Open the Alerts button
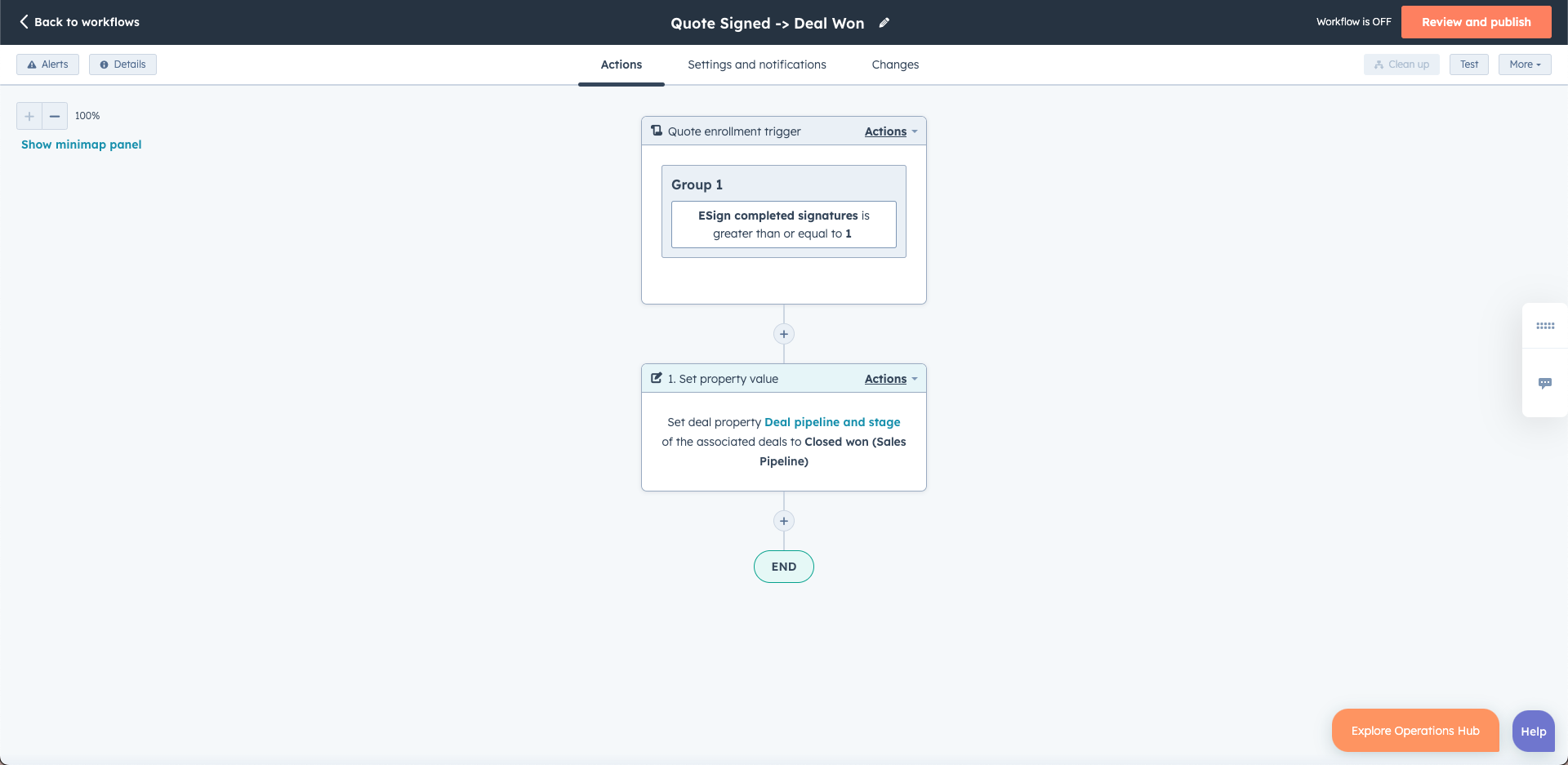 pos(47,64)
